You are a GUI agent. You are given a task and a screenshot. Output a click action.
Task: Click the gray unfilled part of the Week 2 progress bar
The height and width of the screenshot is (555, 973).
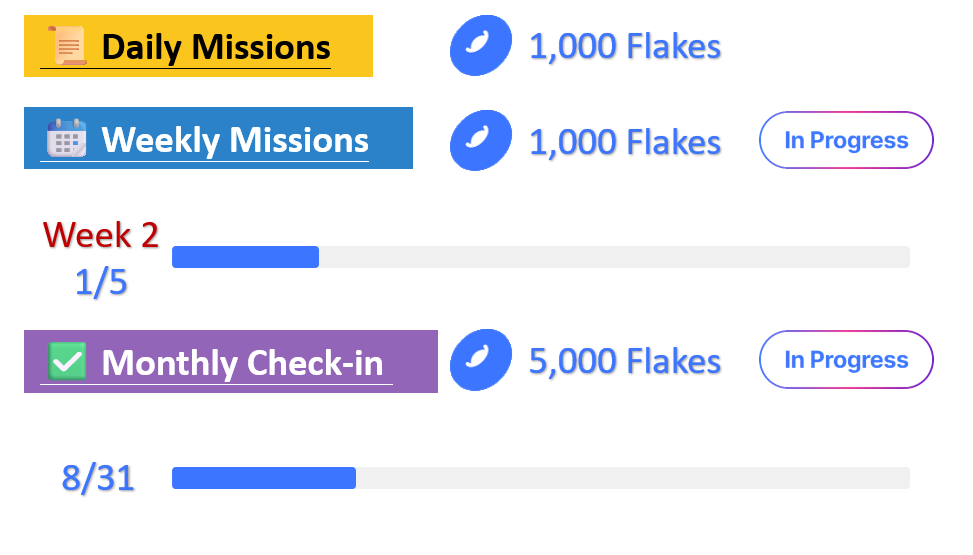613,257
